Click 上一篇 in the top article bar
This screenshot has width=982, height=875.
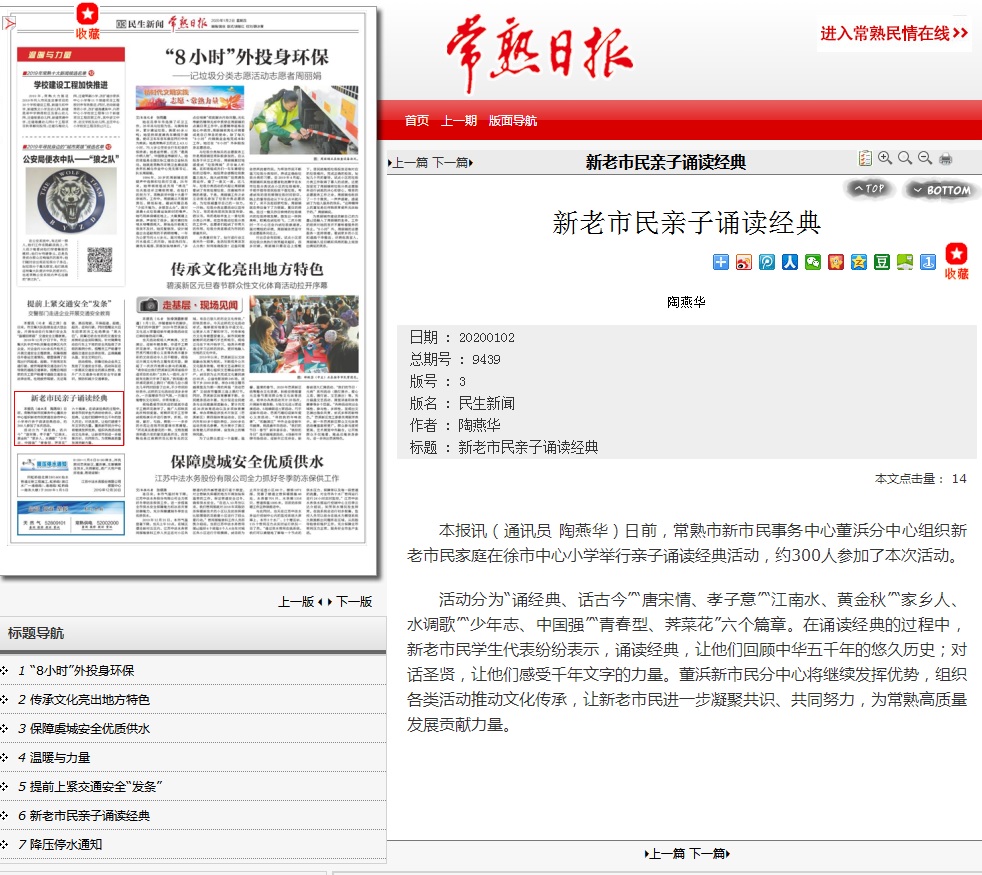(x=408, y=163)
